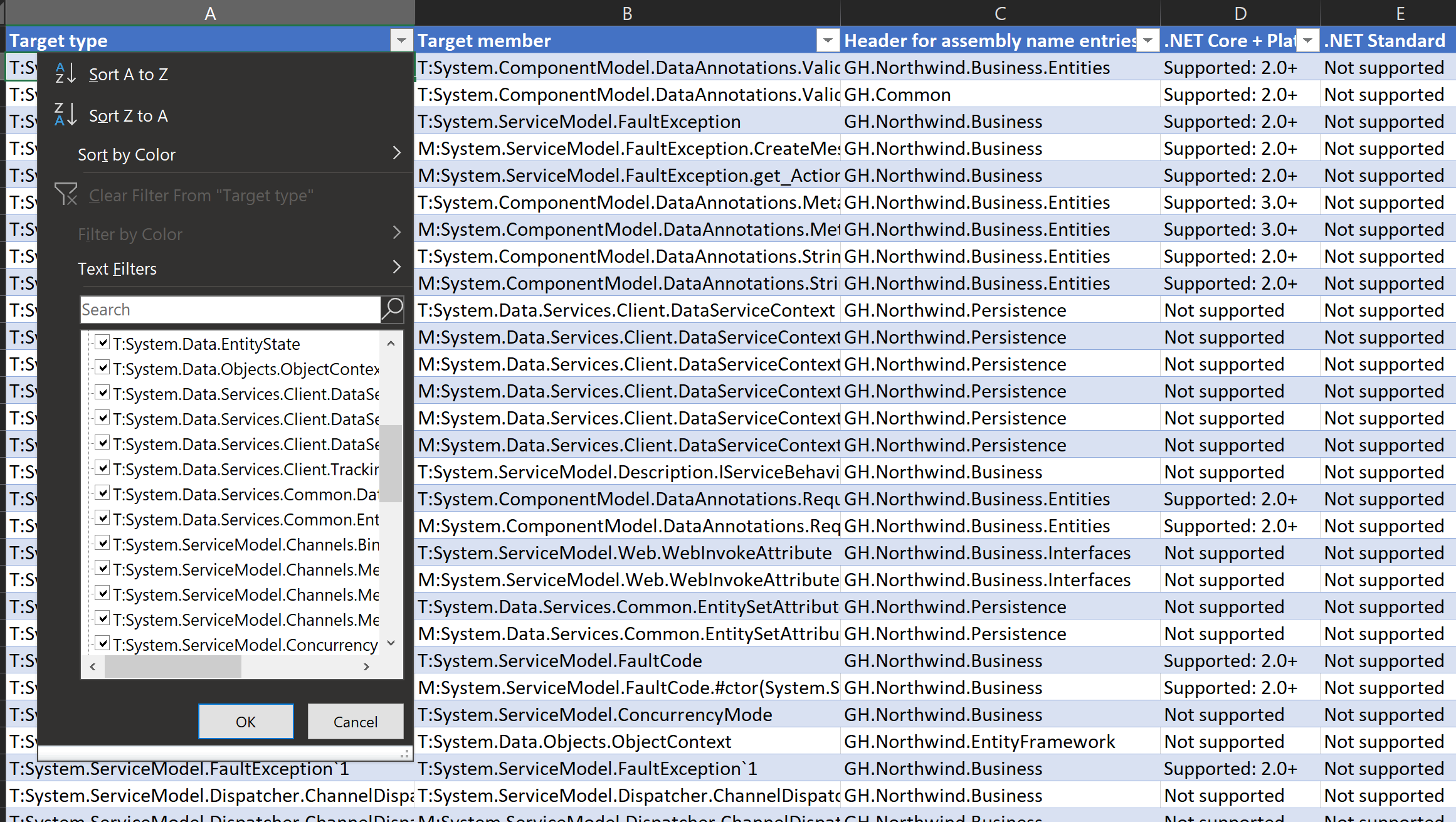Image resolution: width=1456 pixels, height=822 pixels.
Task: Click T:System.Data.Objects.ObjectContext in column B
Action: tap(627, 742)
